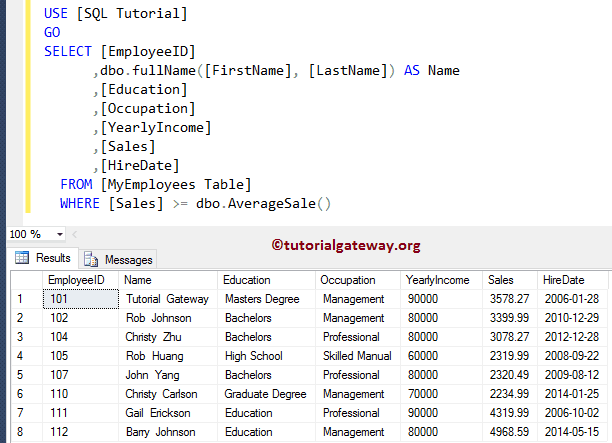Select the EmployeeID cell with 101
The width and height of the screenshot is (612, 443).
coord(62,299)
